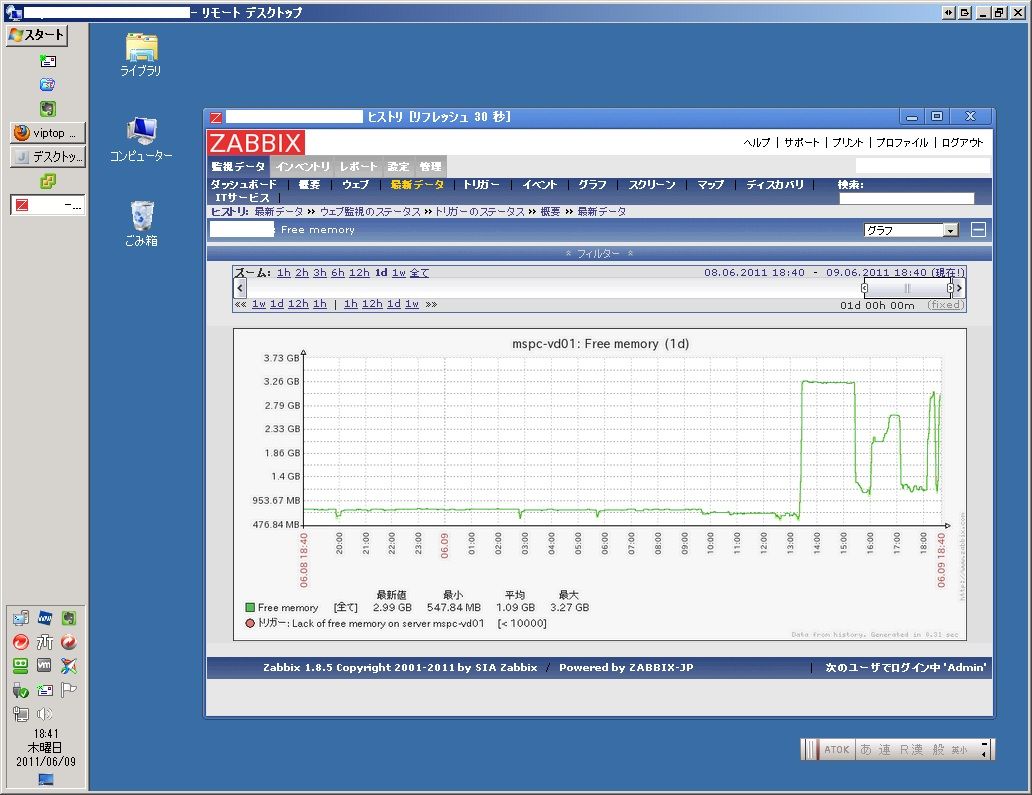The height and width of the screenshot is (795, 1032).
Task: Click the time scrollbar handle grip
Action: [x=907, y=288]
